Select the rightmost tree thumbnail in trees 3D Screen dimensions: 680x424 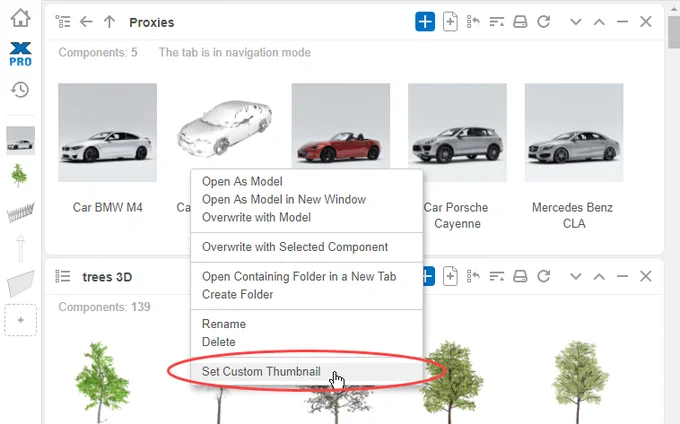[x=579, y=382]
